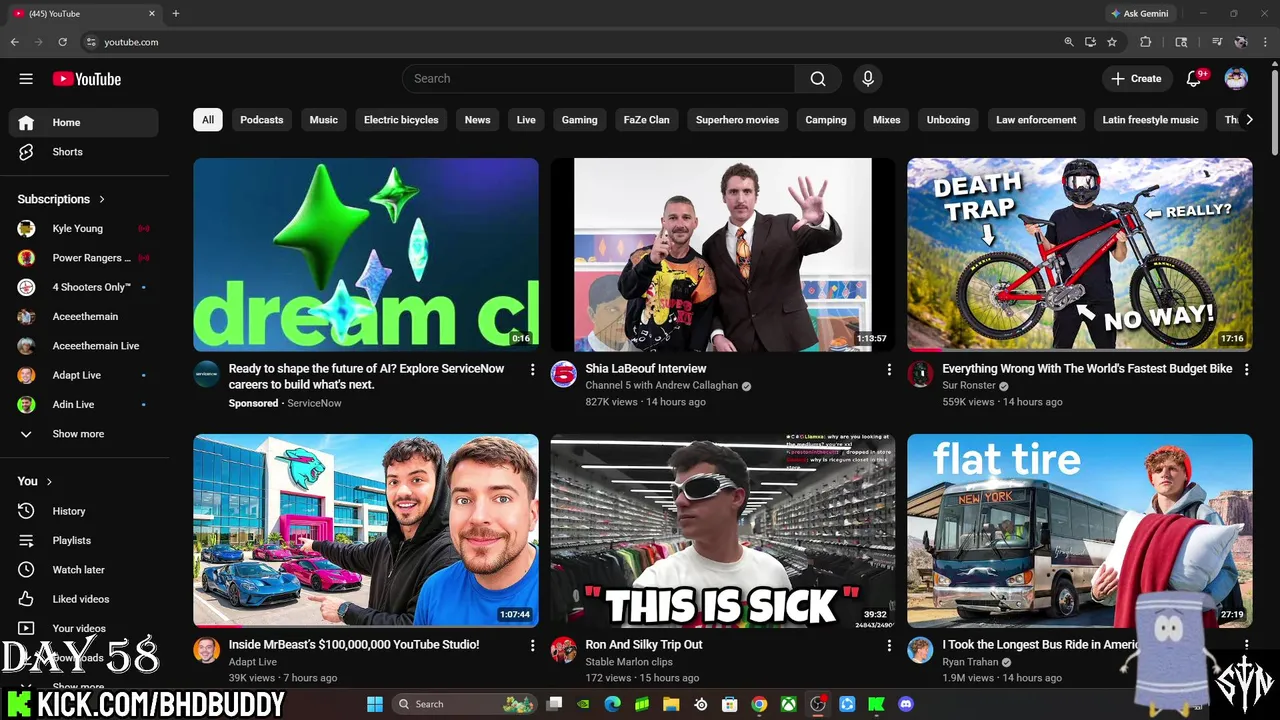Open Xbox app from the taskbar
Viewport: 1280px width, 720px height.
789,704
